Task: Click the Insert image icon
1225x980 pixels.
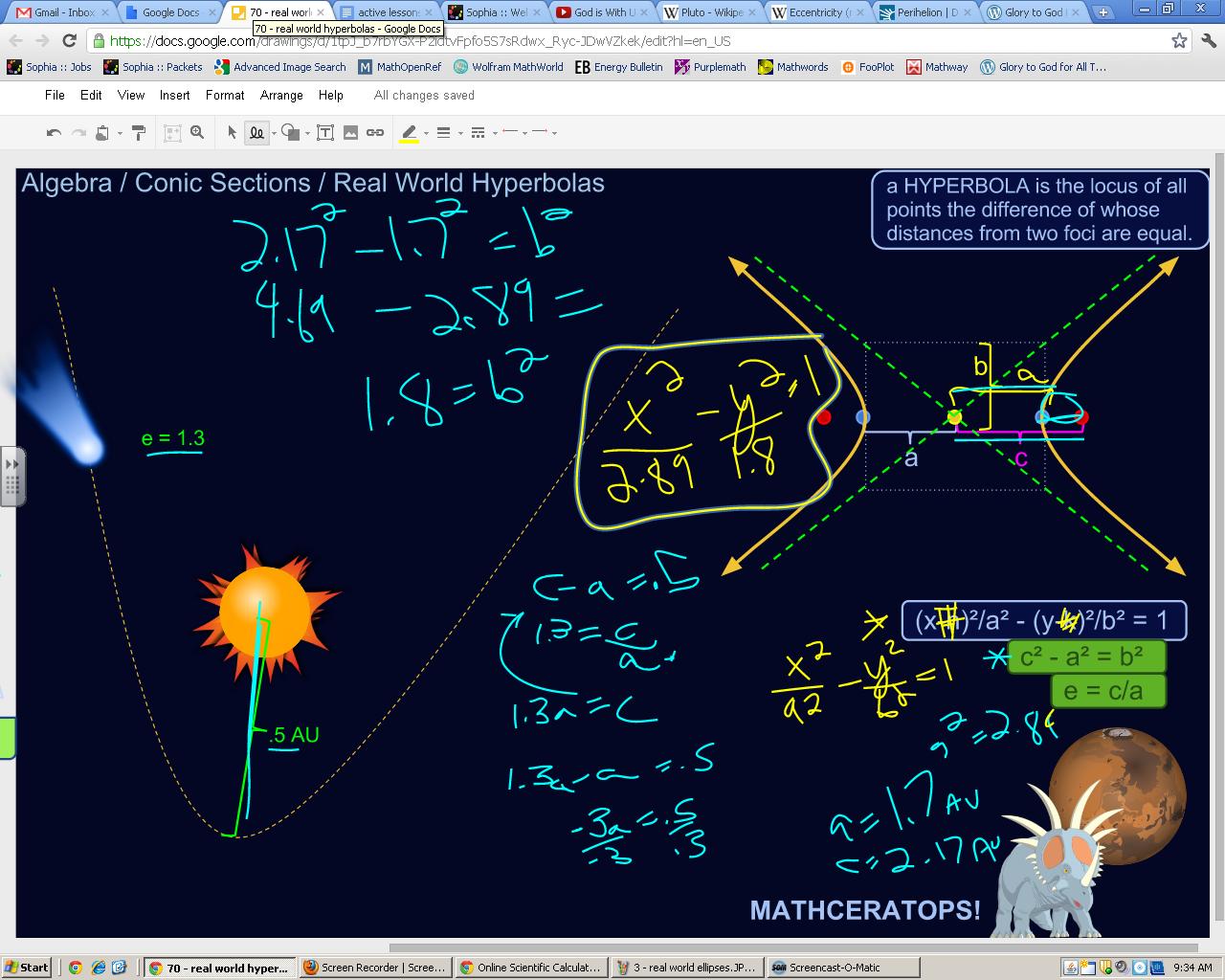Action: pyautogui.click(x=350, y=133)
